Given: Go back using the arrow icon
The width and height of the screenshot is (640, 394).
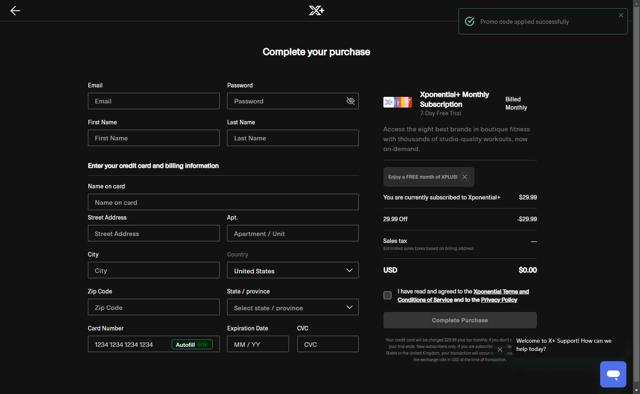Looking at the screenshot, I should pyautogui.click(x=15, y=11).
